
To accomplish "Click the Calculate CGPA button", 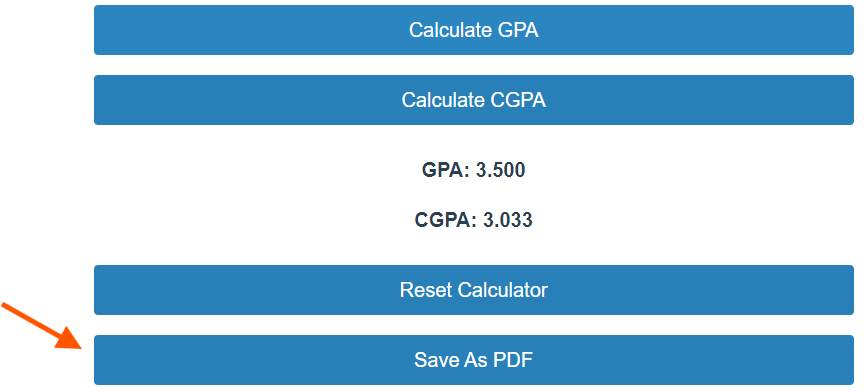I will [474, 100].
